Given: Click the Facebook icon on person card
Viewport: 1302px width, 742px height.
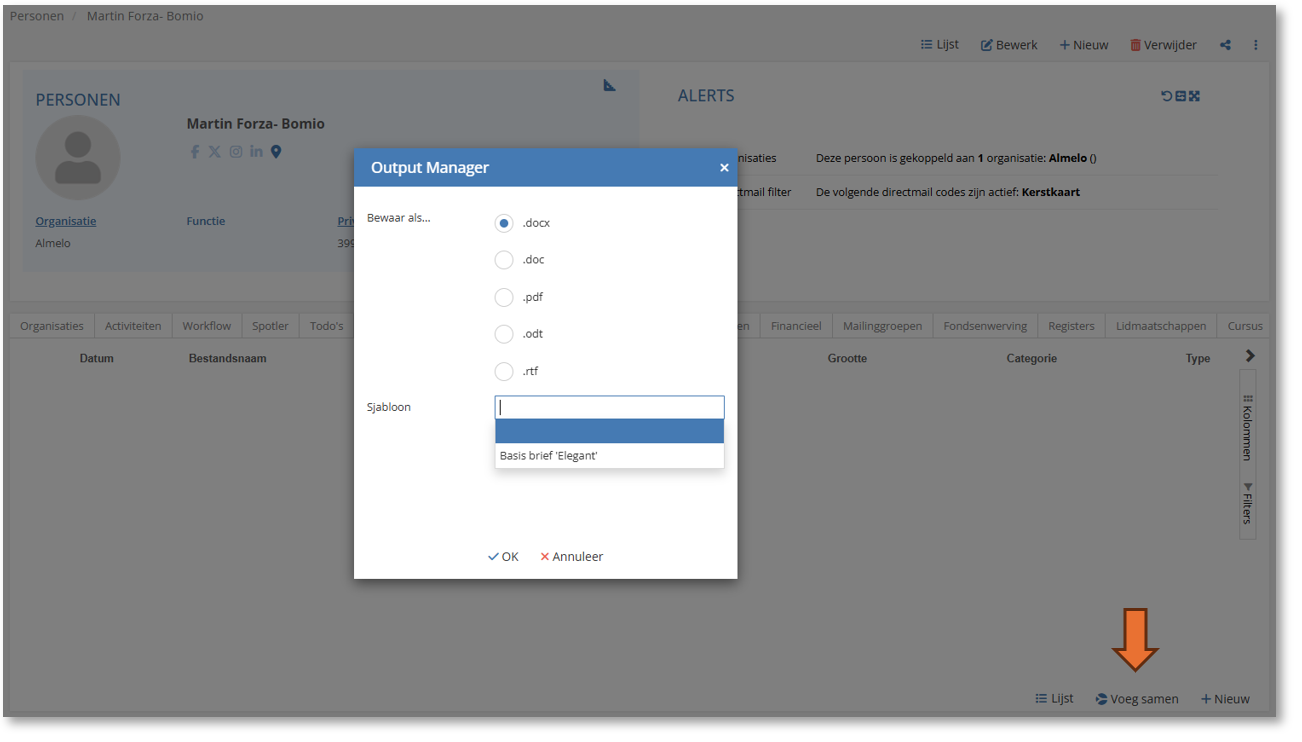Looking at the screenshot, I should (x=195, y=152).
